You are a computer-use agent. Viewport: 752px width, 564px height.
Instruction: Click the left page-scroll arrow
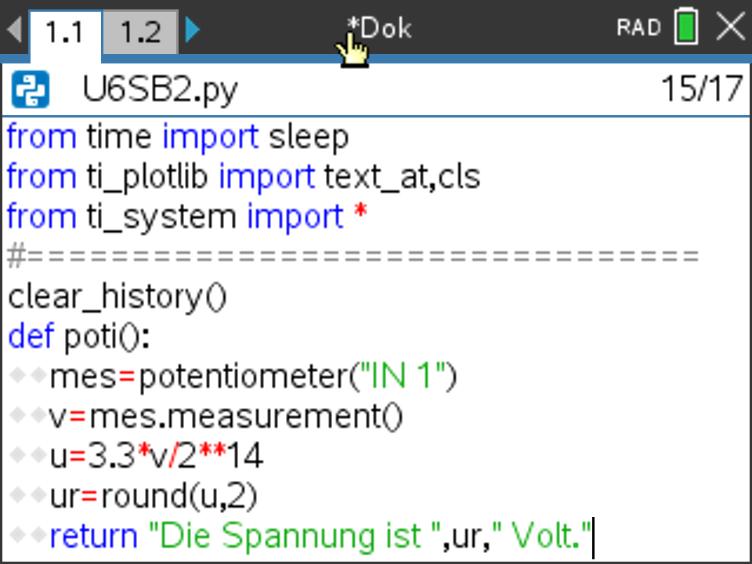tap(12, 30)
